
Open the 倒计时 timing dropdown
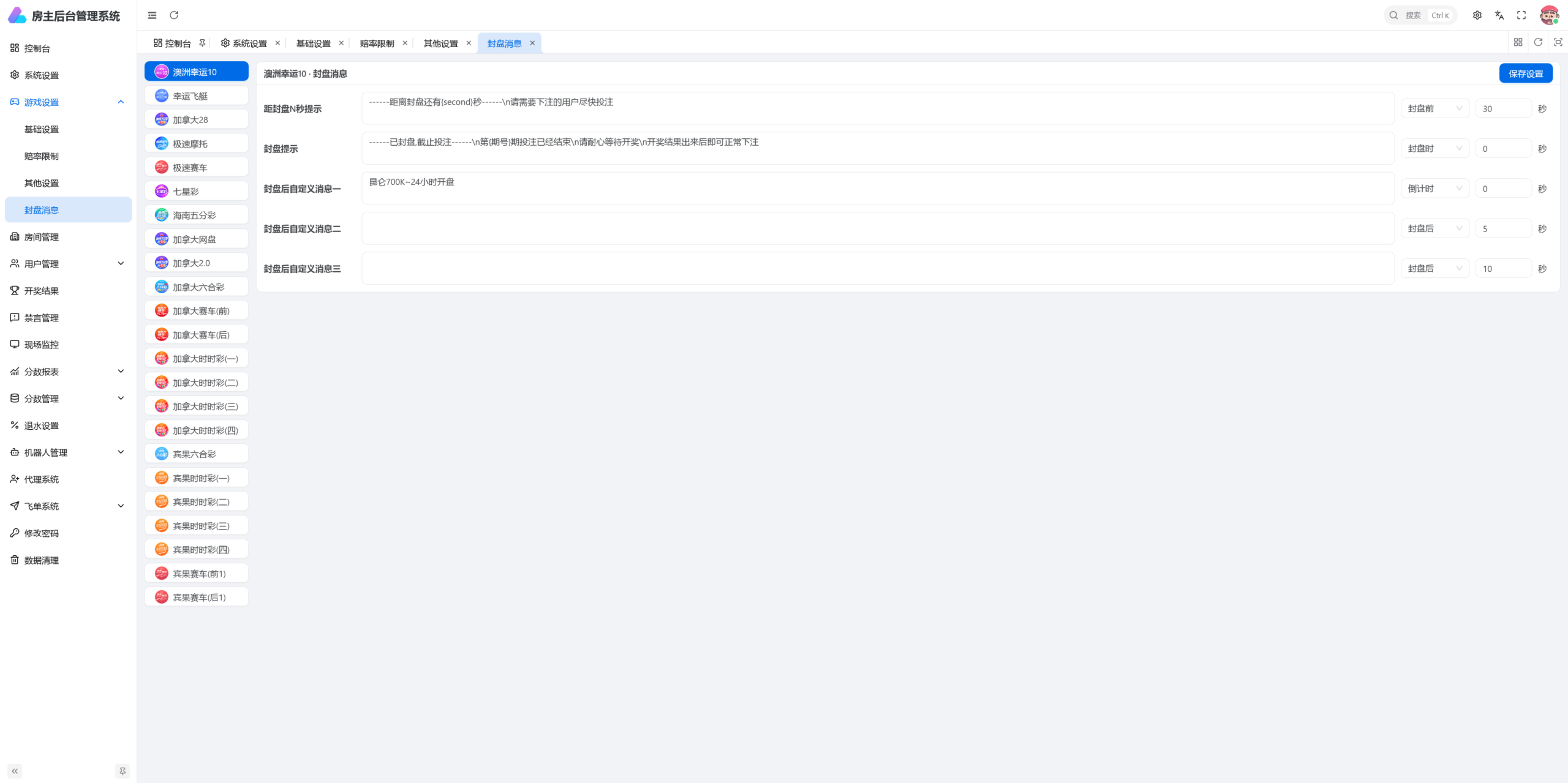pos(1434,189)
